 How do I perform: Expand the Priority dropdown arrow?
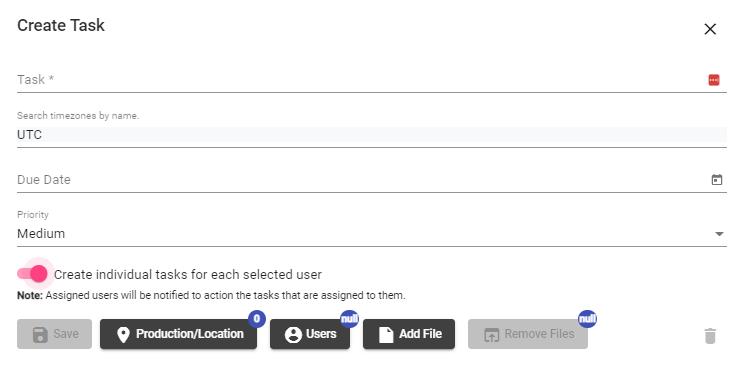point(719,234)
